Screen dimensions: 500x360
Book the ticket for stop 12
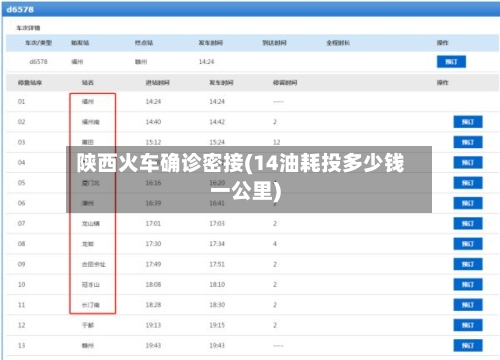click(468, 325)
